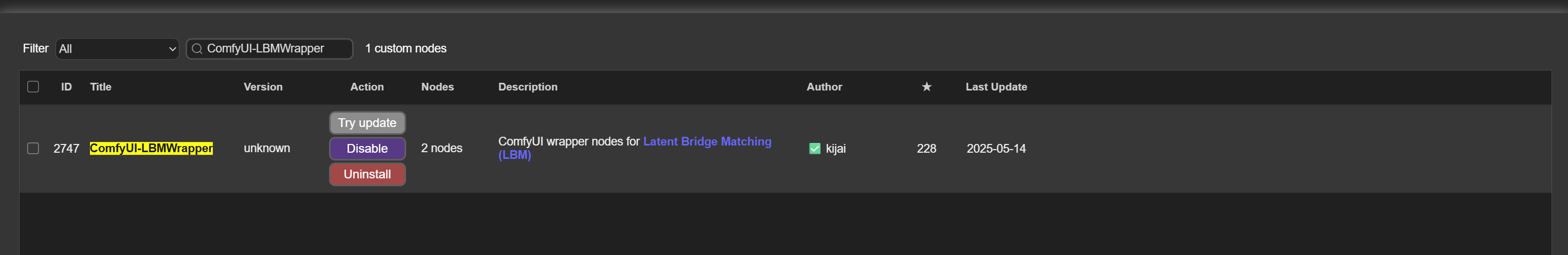This screenshot has width=1568, height=255.
Task: Toggle the select-all header checkbox
Action: click(x=33, y=87)
